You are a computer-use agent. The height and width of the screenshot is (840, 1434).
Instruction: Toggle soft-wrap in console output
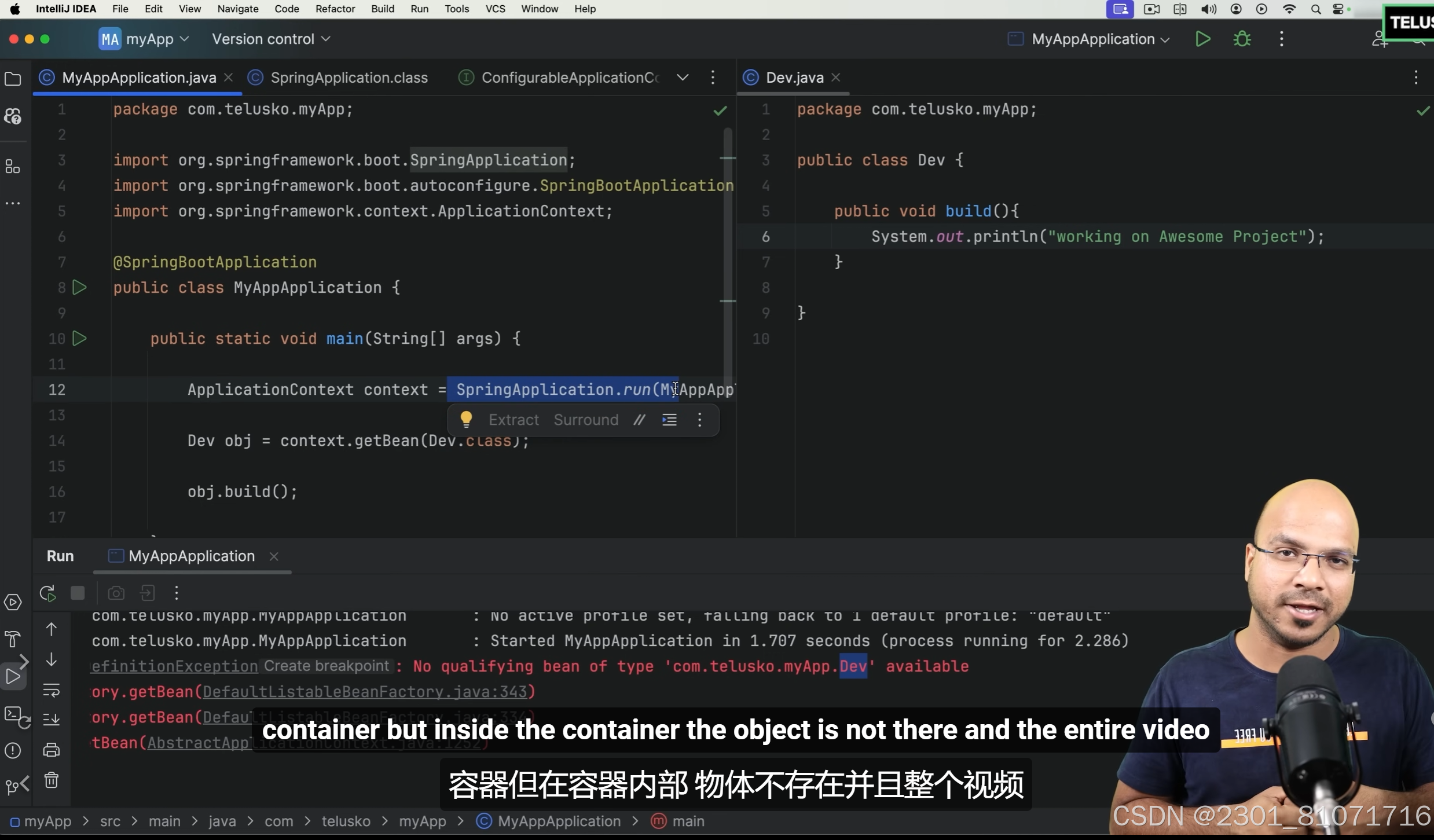tap(52, 690)
